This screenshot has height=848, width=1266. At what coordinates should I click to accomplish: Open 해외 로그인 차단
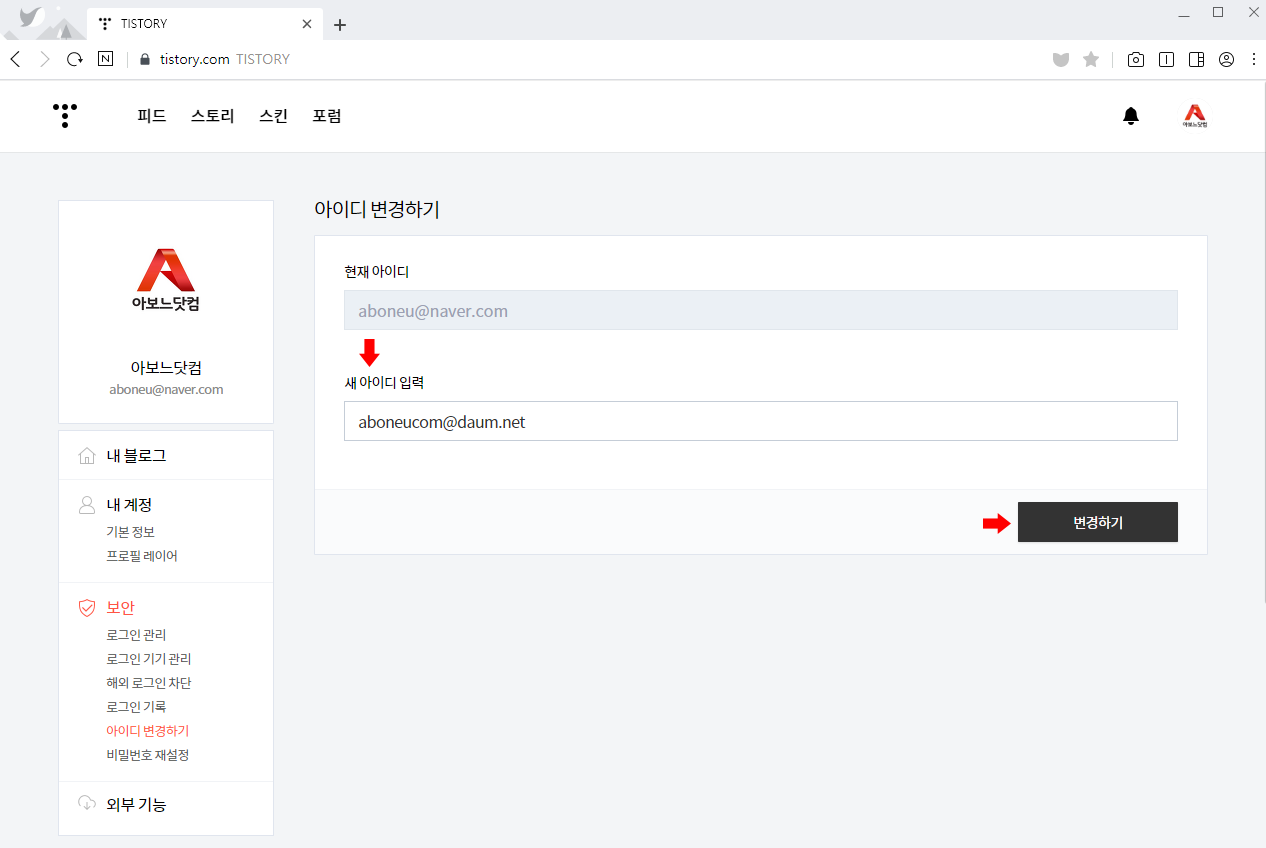pos(148,683)
